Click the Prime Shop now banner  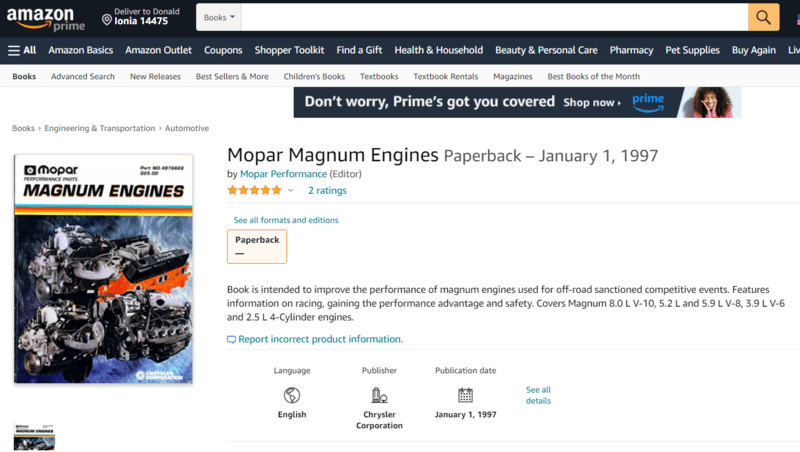517,102
